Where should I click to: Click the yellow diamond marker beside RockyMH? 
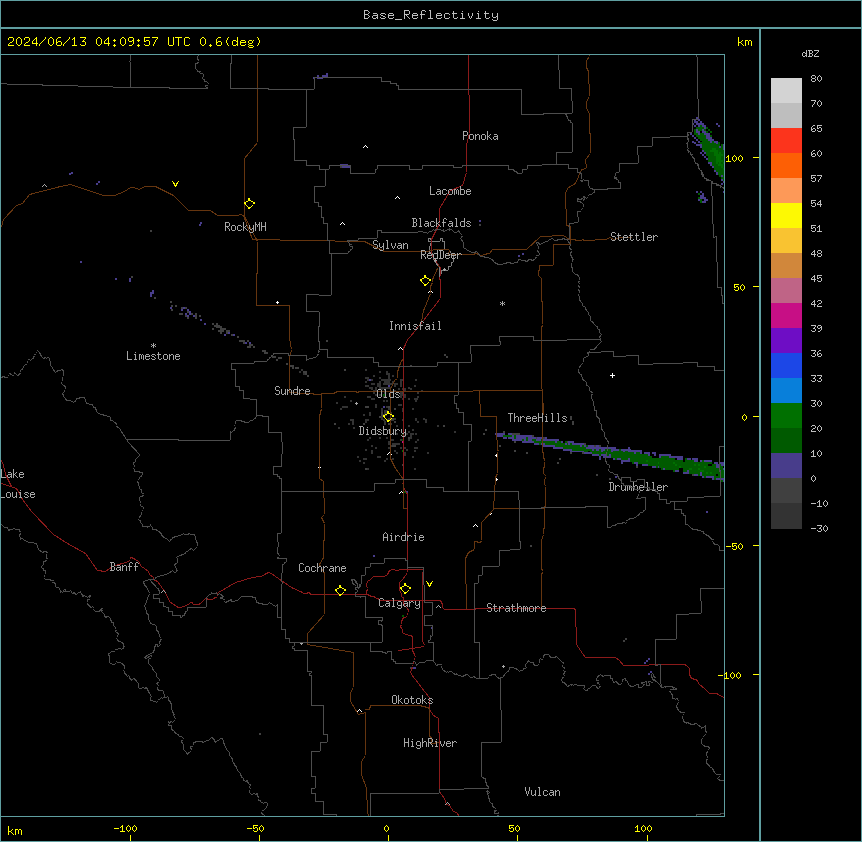pos(249,203)
